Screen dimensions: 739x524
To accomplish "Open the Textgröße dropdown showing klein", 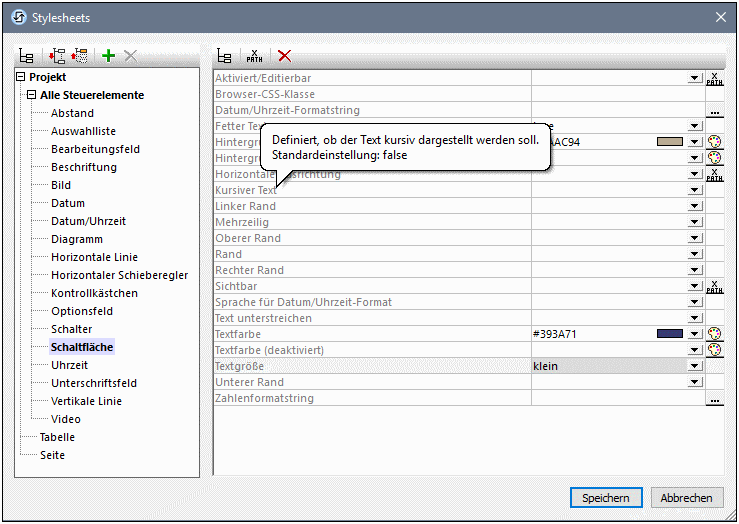I will pos(694,366).
